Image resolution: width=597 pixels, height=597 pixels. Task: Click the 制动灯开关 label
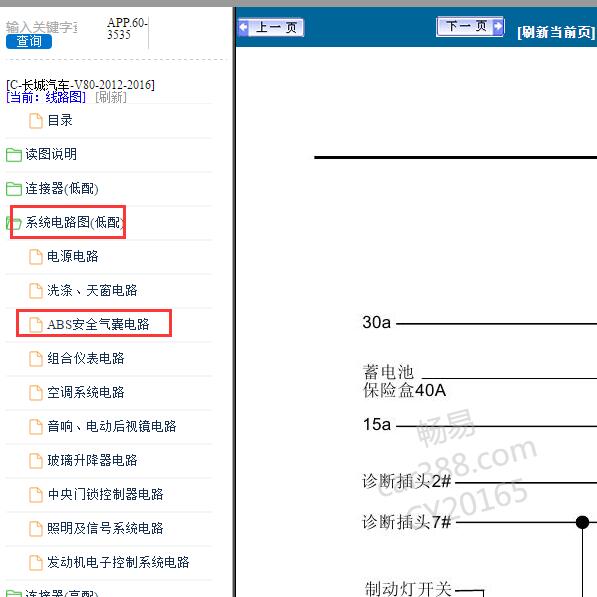[407, 588]
